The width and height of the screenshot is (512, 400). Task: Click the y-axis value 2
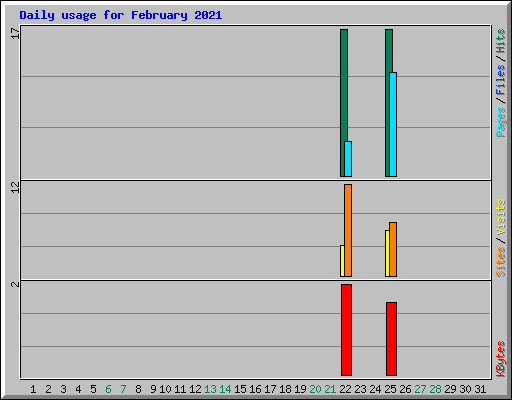(x=16, y=284)
